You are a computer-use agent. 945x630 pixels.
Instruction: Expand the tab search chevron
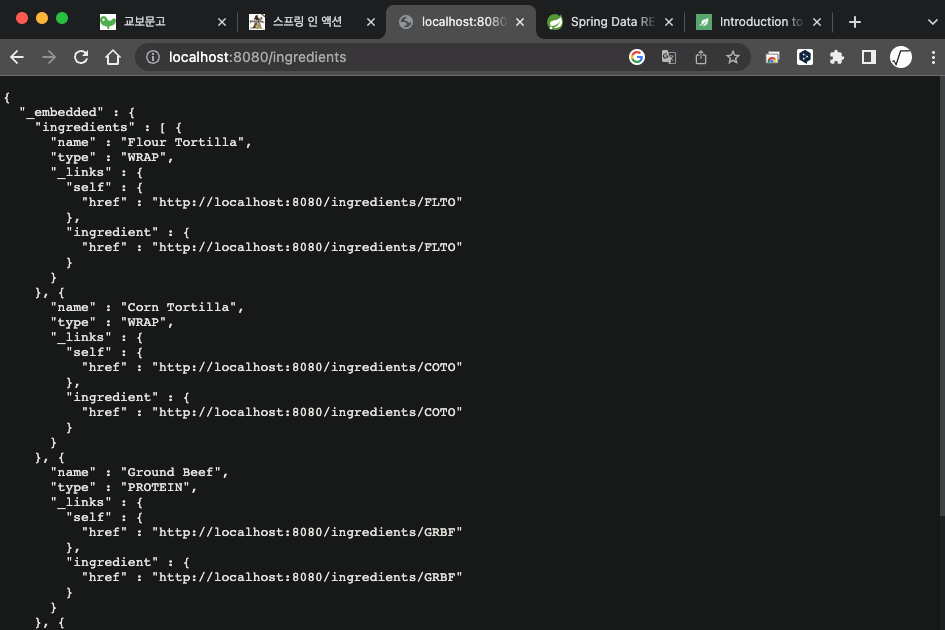pos(932,22)
